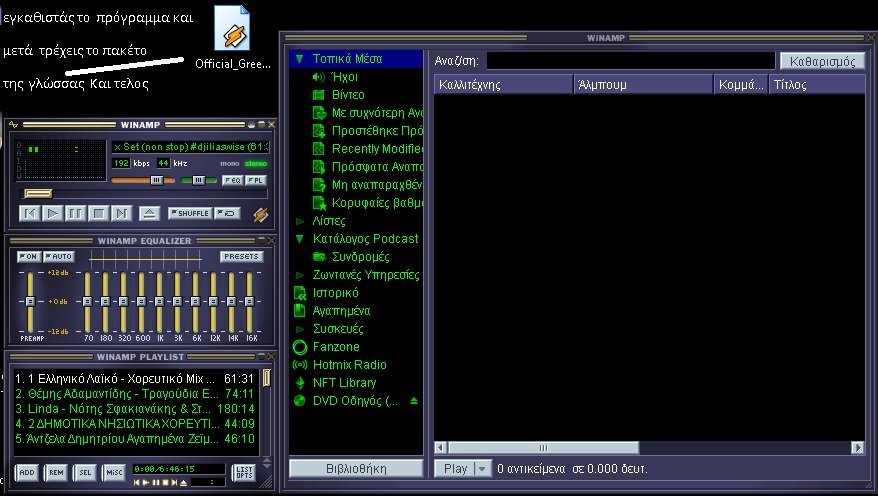Viewport: 878px width, 496px height.
Task: Open Κορυφαίες βαθμολογίες view
Action: coord(368,202)
